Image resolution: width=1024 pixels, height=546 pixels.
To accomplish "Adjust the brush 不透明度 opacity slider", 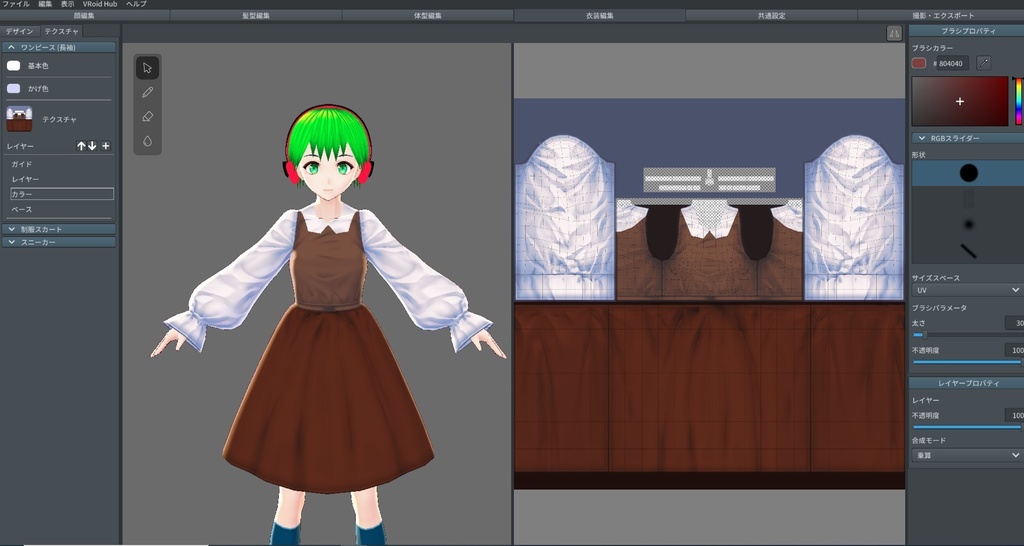I will pos(968,362).
